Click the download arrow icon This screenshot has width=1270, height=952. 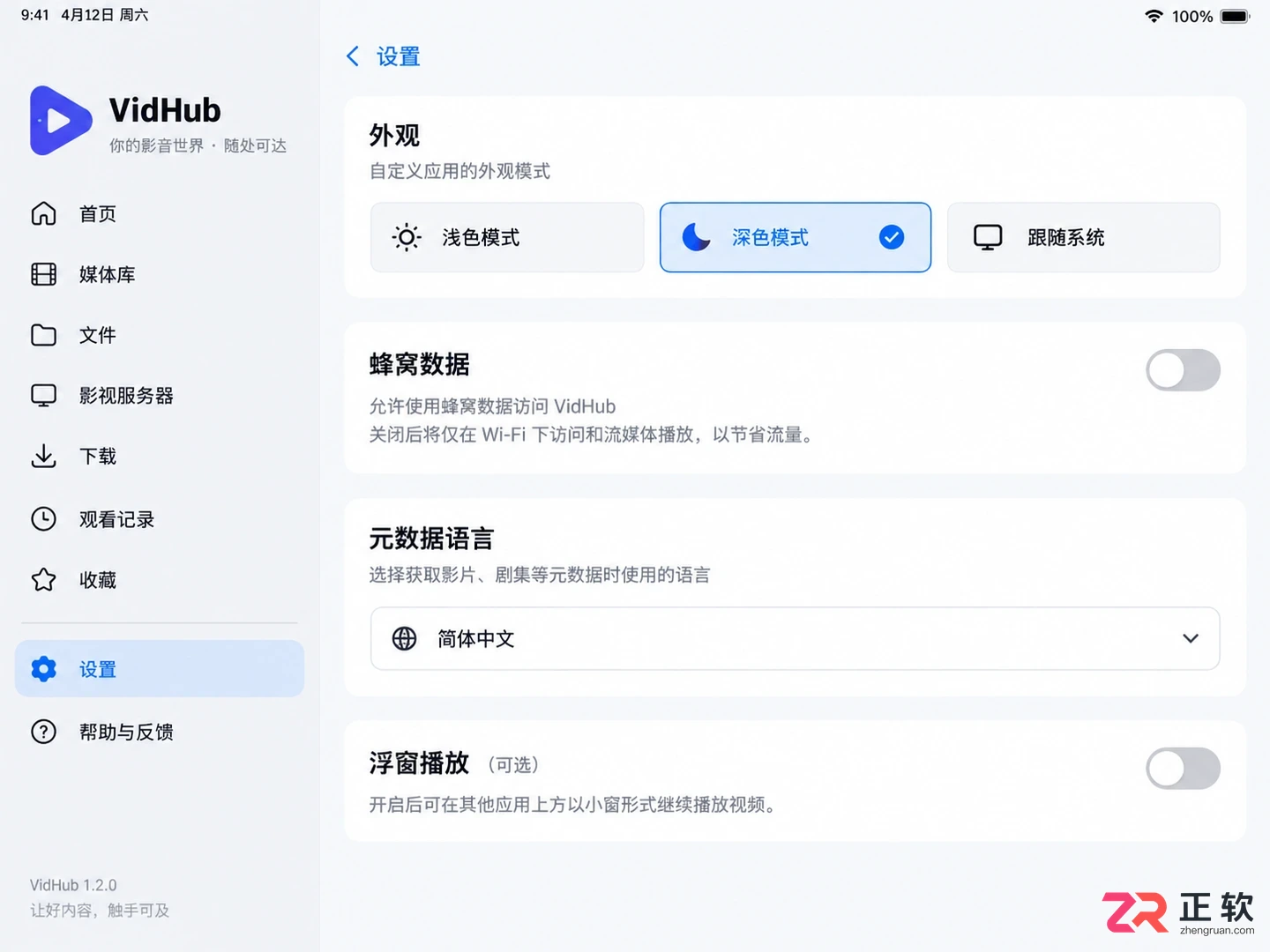tap(43, 456)
